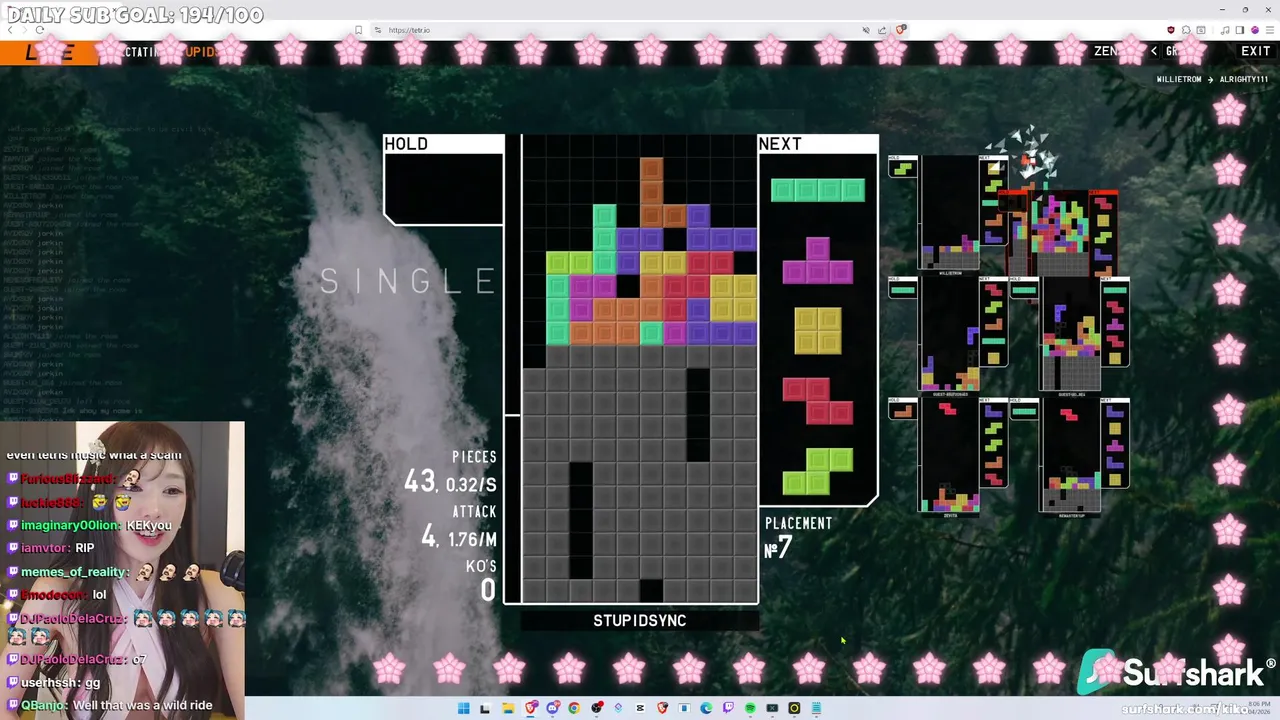Click iamvtor's RIP chat message
Screen dimensions: 1280x720
(x=50, y=548)
